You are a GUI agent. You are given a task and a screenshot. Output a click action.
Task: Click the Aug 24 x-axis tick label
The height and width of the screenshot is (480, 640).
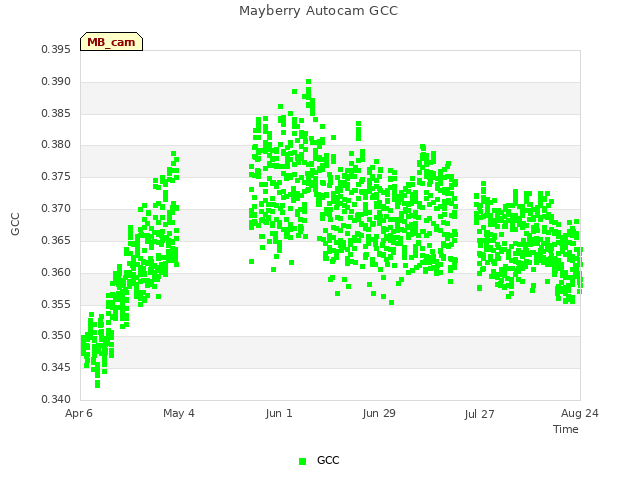tap(580, 413)
